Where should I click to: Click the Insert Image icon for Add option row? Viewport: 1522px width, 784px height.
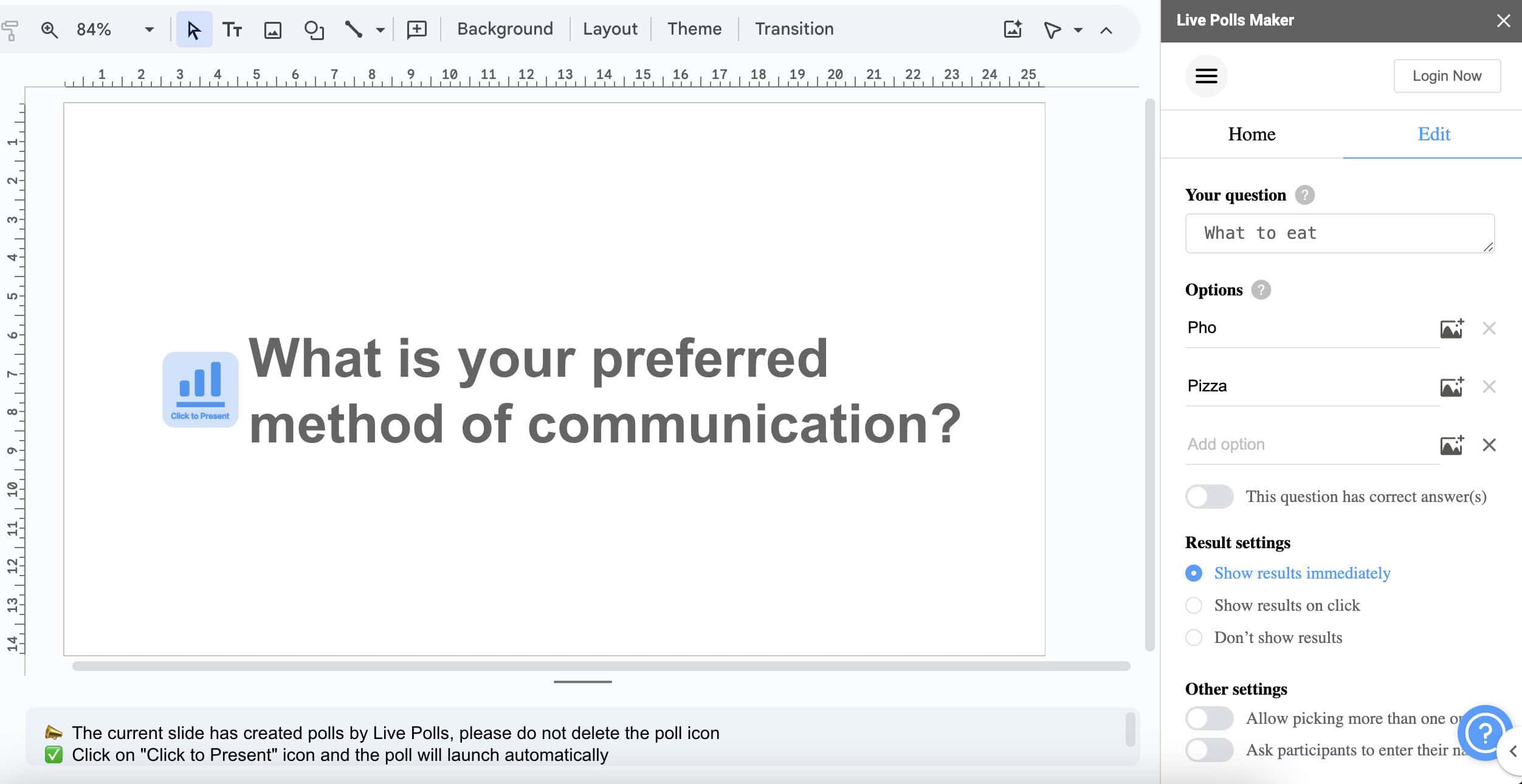[1451, 444]
